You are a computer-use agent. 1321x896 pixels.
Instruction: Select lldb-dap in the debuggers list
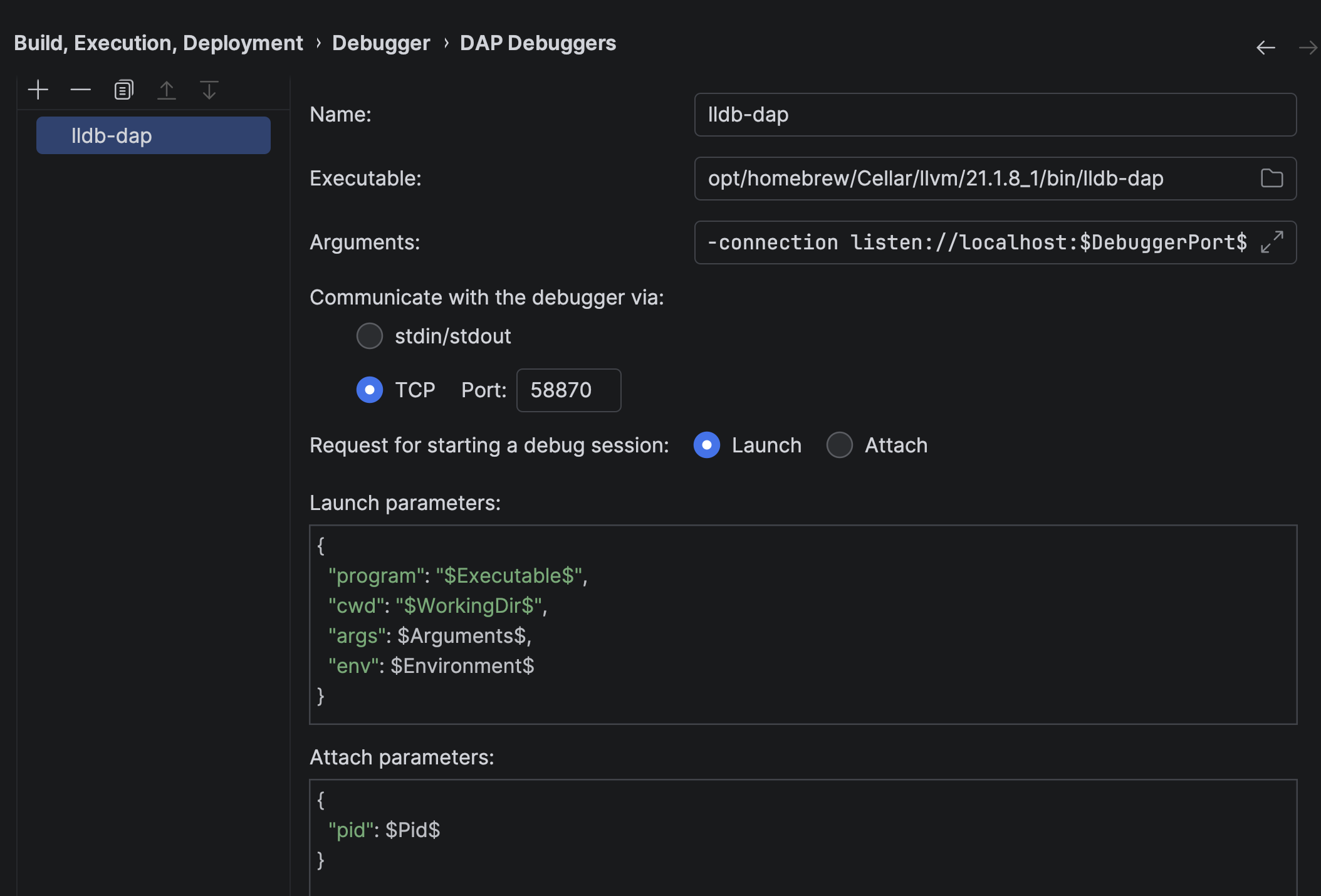[154, 136]
